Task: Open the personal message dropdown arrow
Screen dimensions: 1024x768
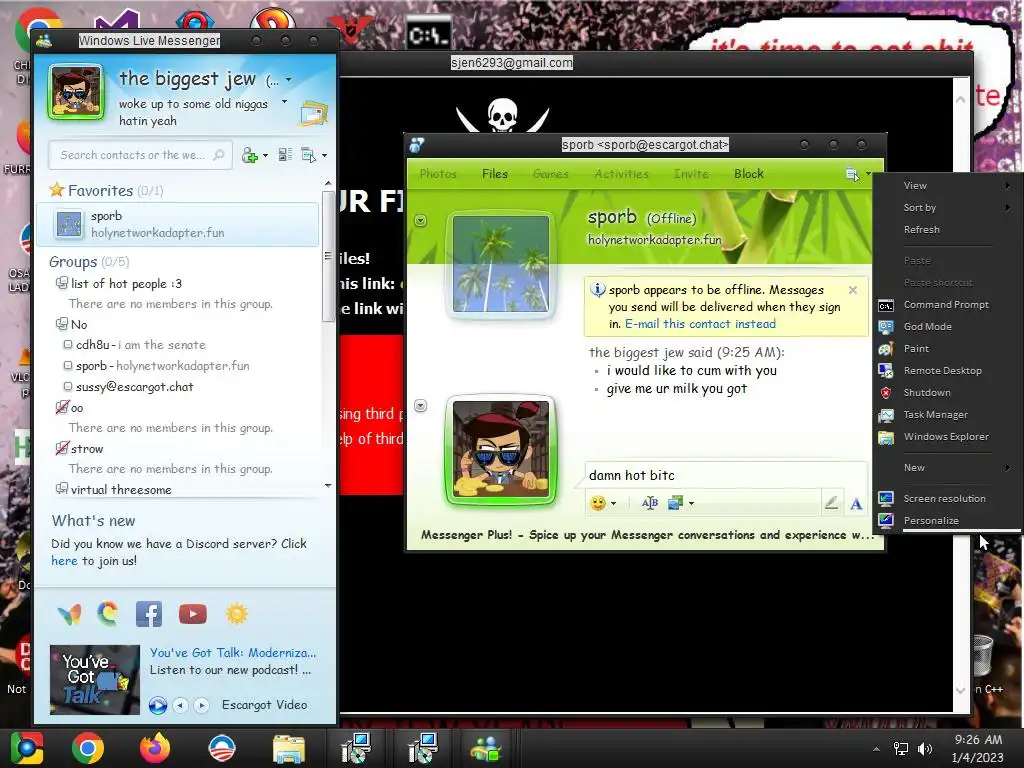Action: pos(284,102)
